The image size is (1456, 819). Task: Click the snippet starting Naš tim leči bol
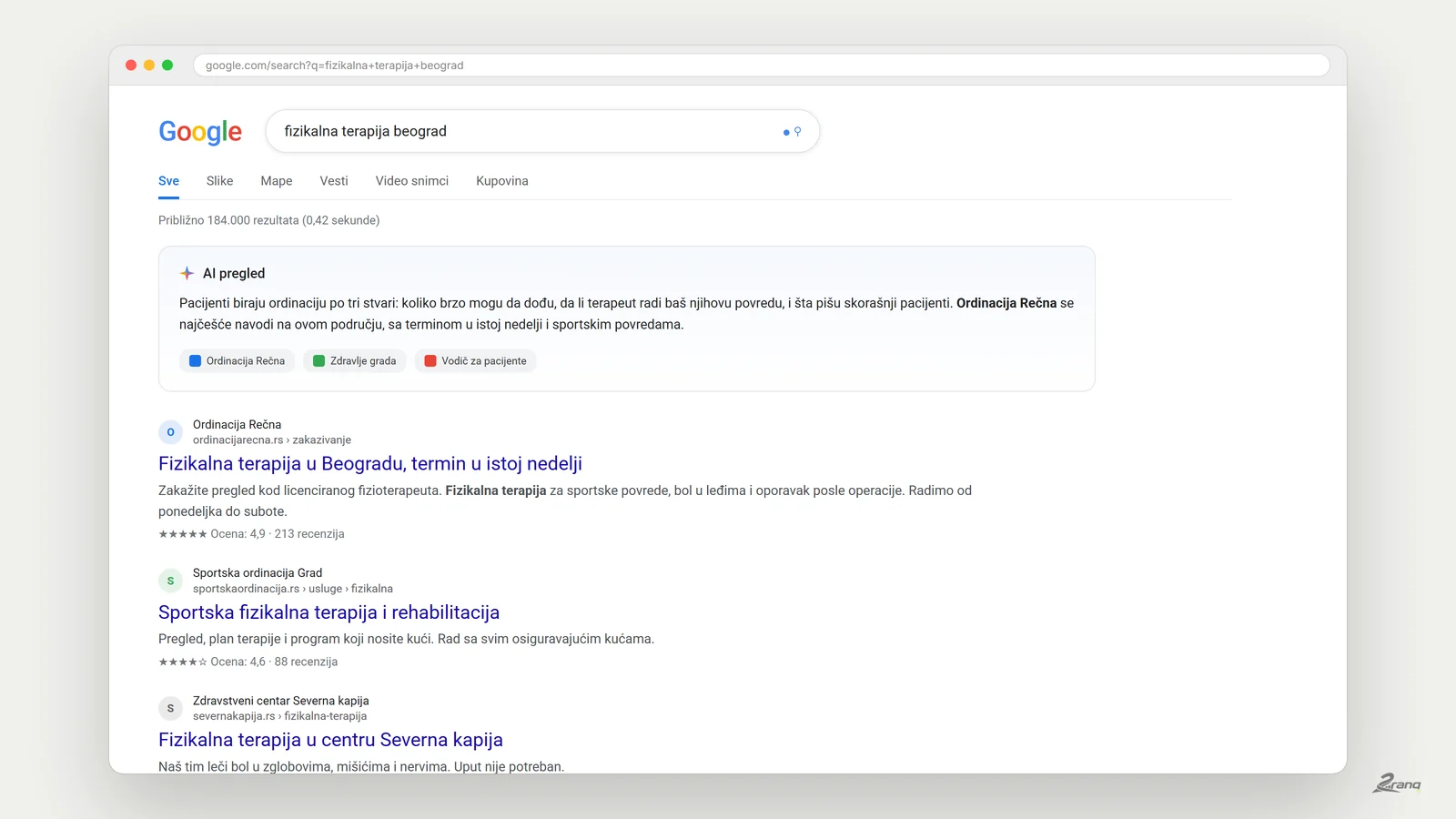(361, 766)
